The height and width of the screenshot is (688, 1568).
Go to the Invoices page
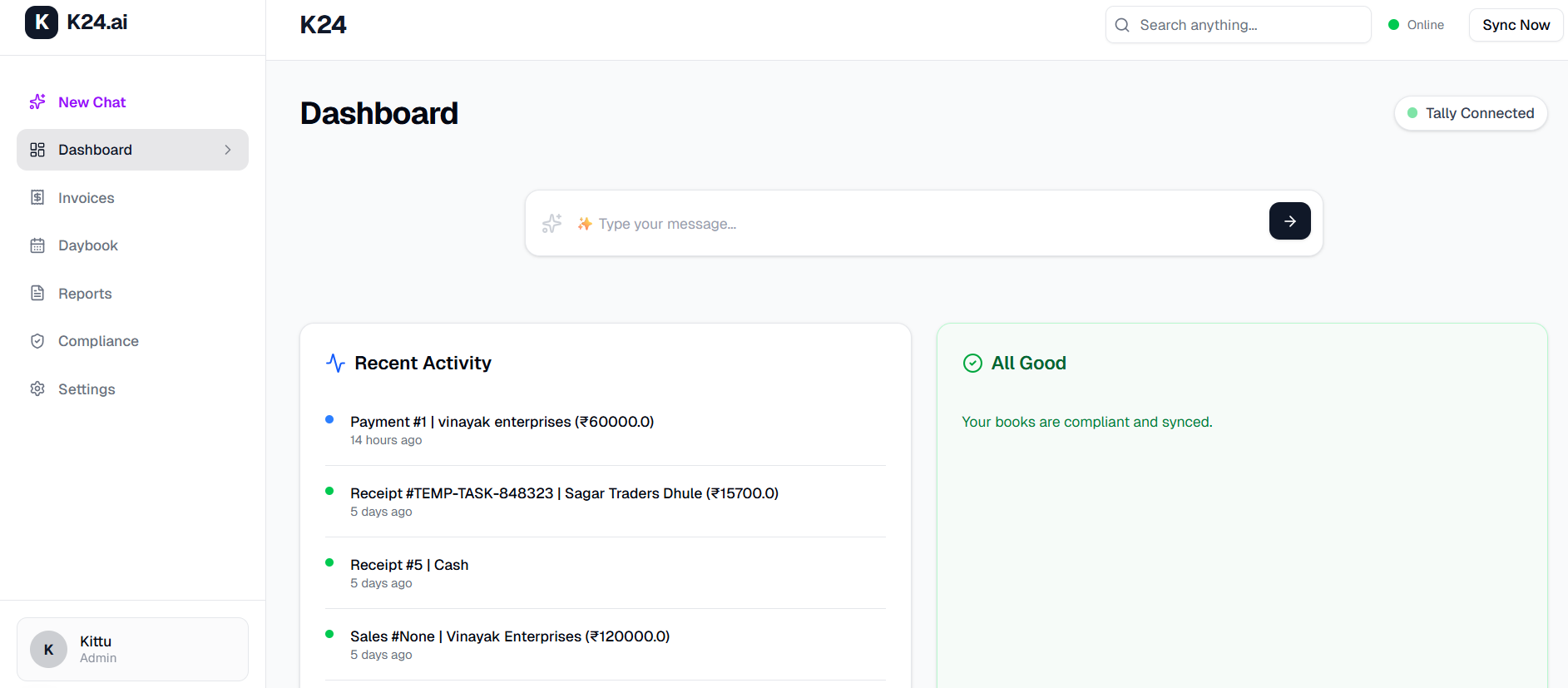[x=87, y=198]
